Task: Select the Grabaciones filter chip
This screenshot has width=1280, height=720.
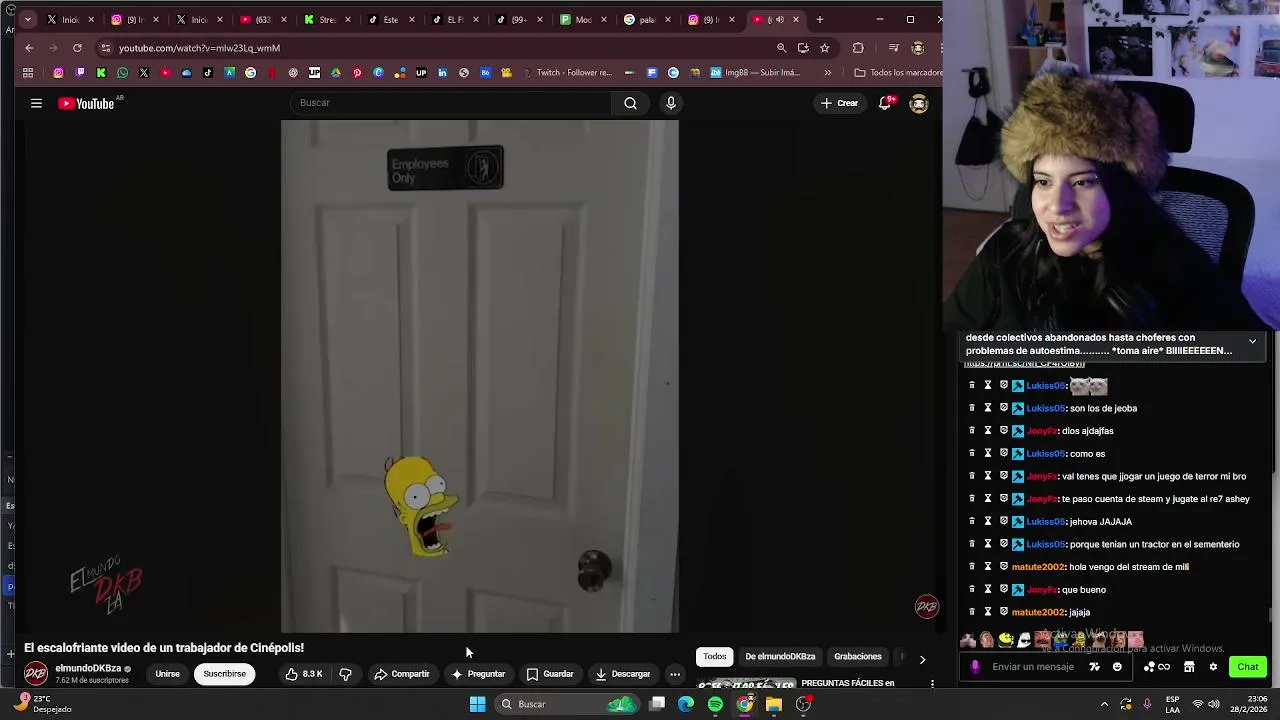Action: pyautogui.click(x=858, y=657)
